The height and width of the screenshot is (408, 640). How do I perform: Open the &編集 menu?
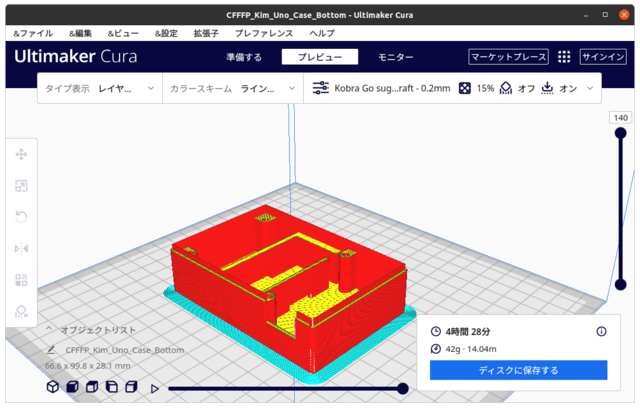[x=80, y=33]
